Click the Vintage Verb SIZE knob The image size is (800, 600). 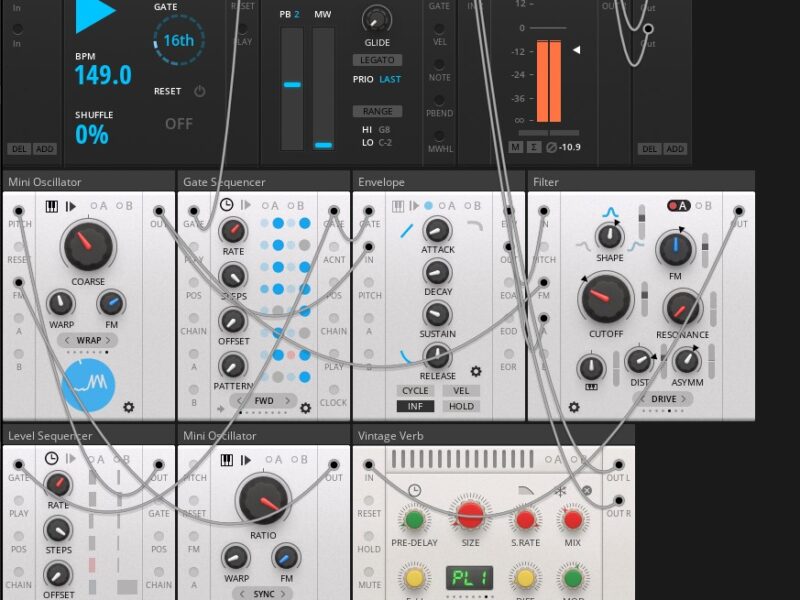tap(470, 515)
